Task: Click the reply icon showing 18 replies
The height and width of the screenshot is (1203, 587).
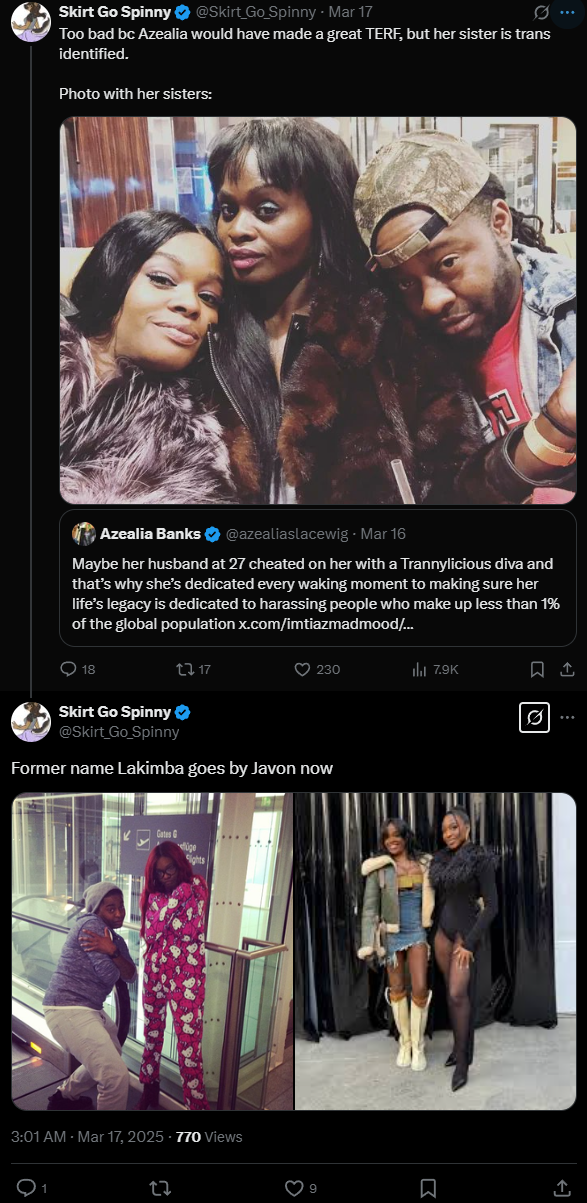Action: coord(68,669)
